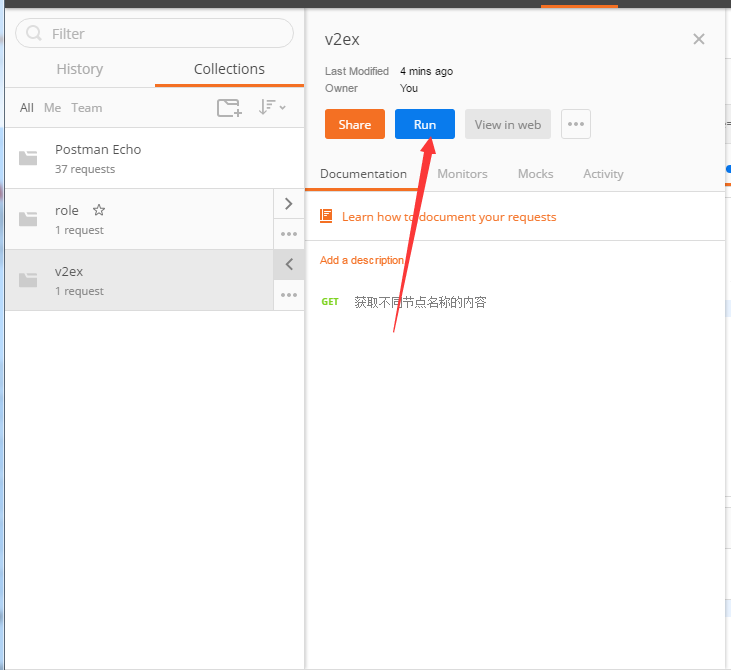Open more options for role collection
Image resolution: width=731 pixels, height=670 pixels.
pyautogui.click(x=289, y=234)
